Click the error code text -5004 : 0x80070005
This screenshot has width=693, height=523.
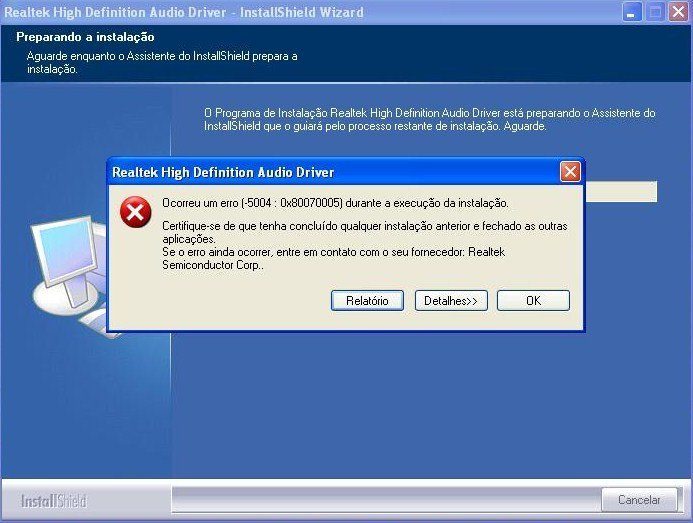[292, 203]
